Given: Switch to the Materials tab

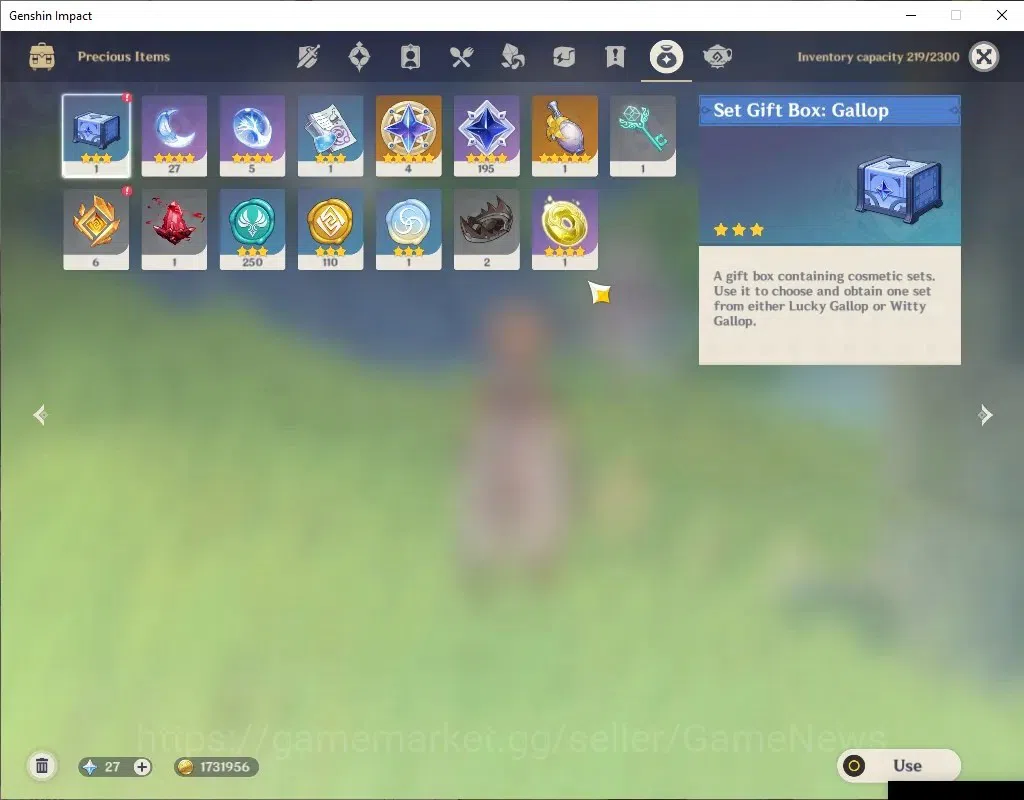Looking at the screenshot, I should 513,57.
